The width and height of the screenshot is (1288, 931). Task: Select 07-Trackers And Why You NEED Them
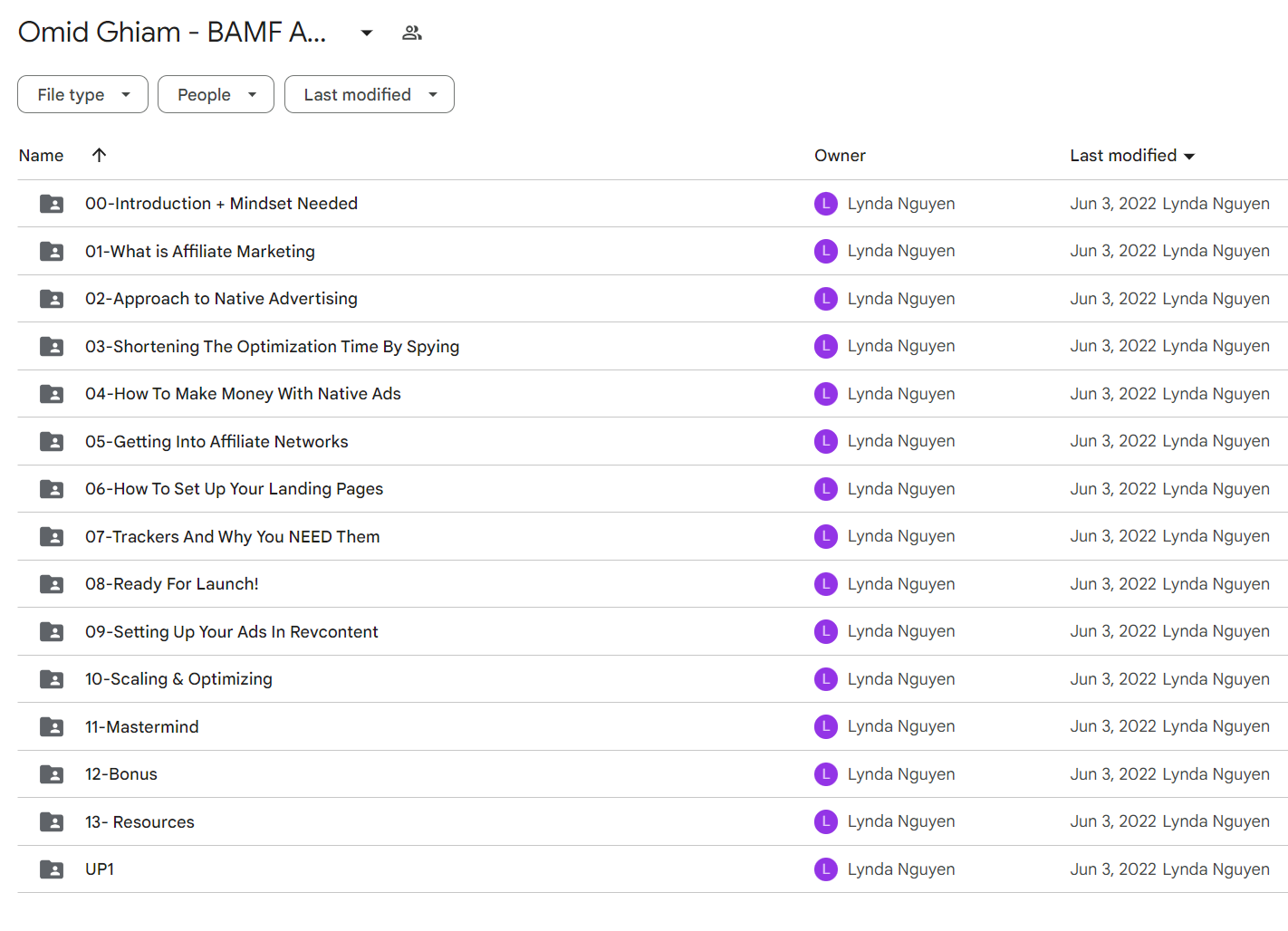tap(232, 537)
